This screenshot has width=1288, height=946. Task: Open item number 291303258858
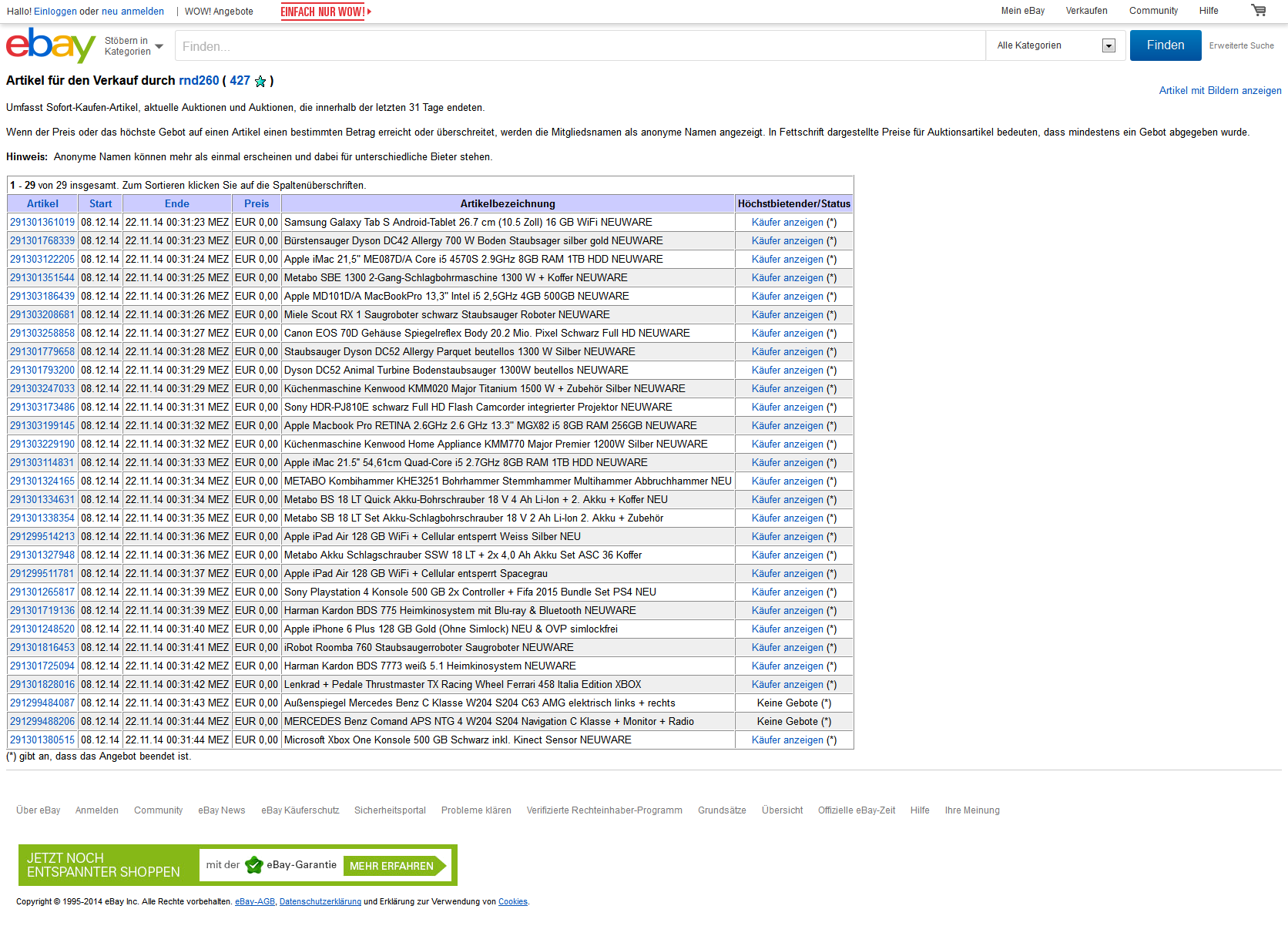tap(42, 333)
